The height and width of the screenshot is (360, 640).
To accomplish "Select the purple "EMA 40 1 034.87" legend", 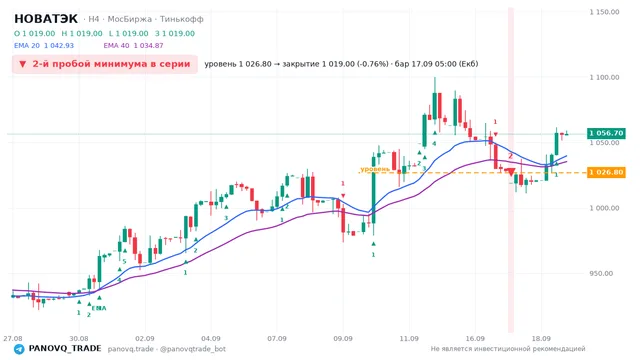I will (133, 46).
